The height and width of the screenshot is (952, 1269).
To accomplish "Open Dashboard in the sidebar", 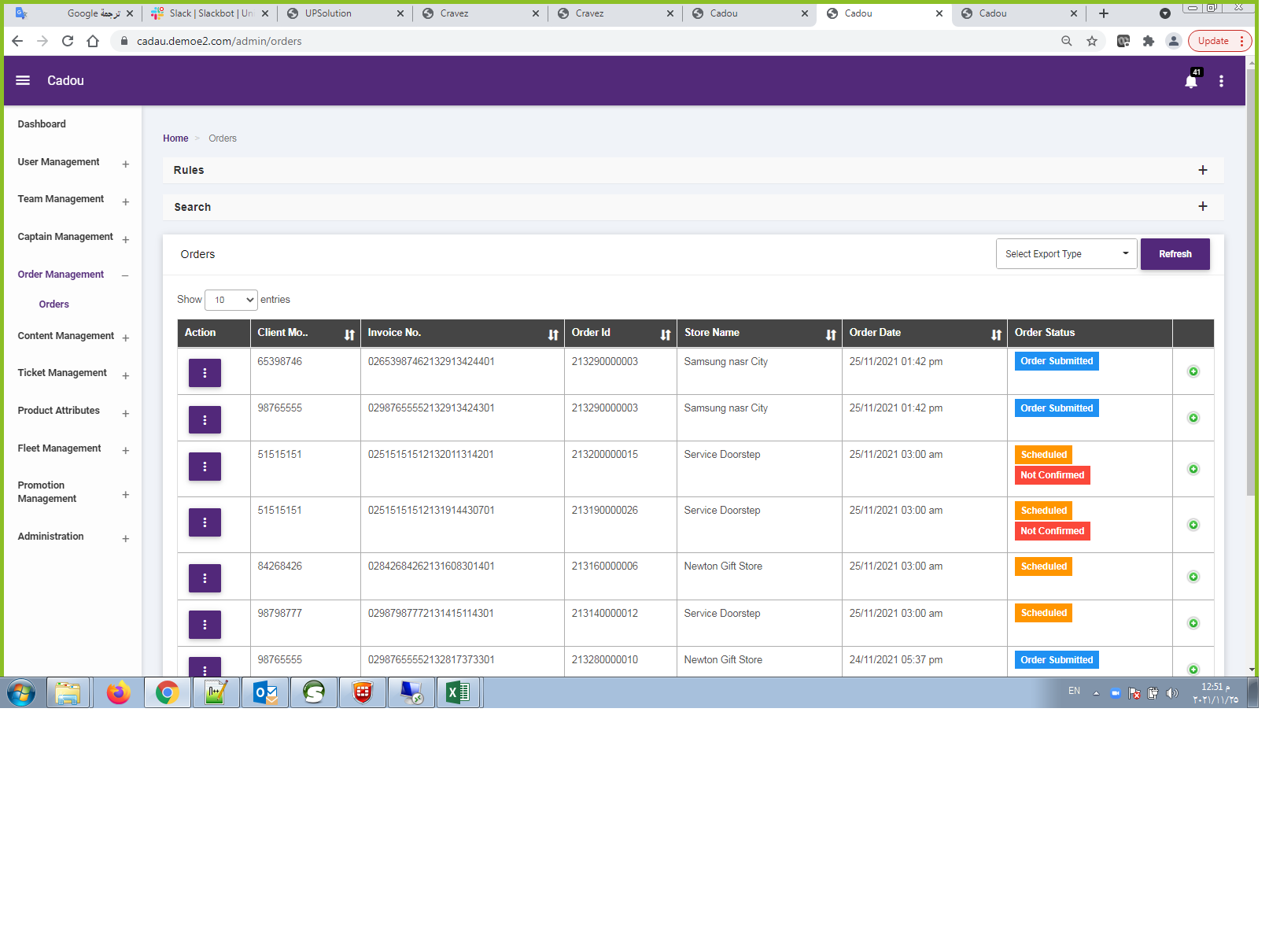I will 42,125.
